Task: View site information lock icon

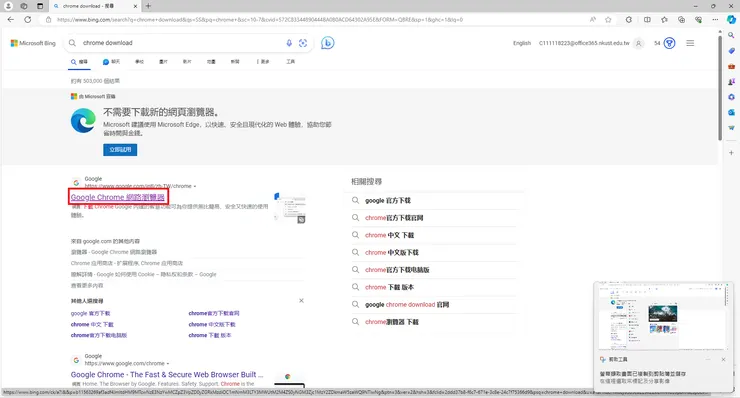Action: click(x=48, y=20)
